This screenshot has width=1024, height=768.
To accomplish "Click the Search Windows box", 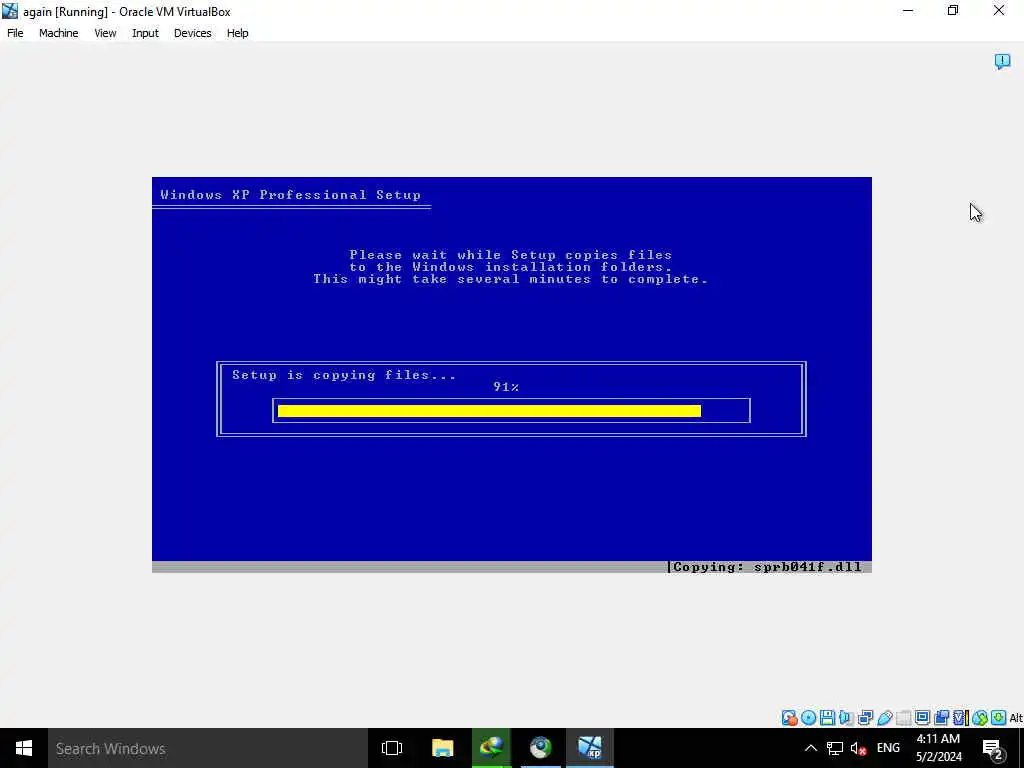I will tap(208, 748).
